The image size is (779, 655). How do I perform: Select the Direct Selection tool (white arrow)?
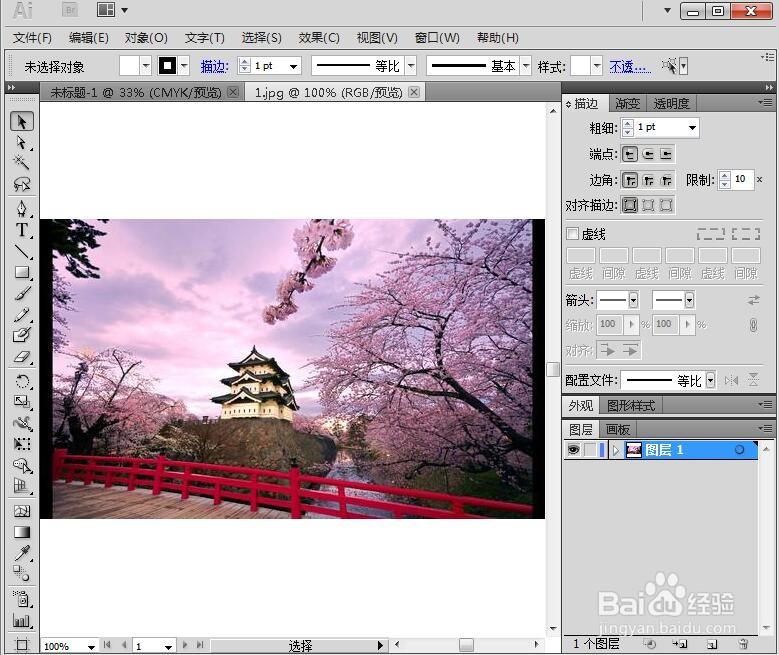(22, 143)
